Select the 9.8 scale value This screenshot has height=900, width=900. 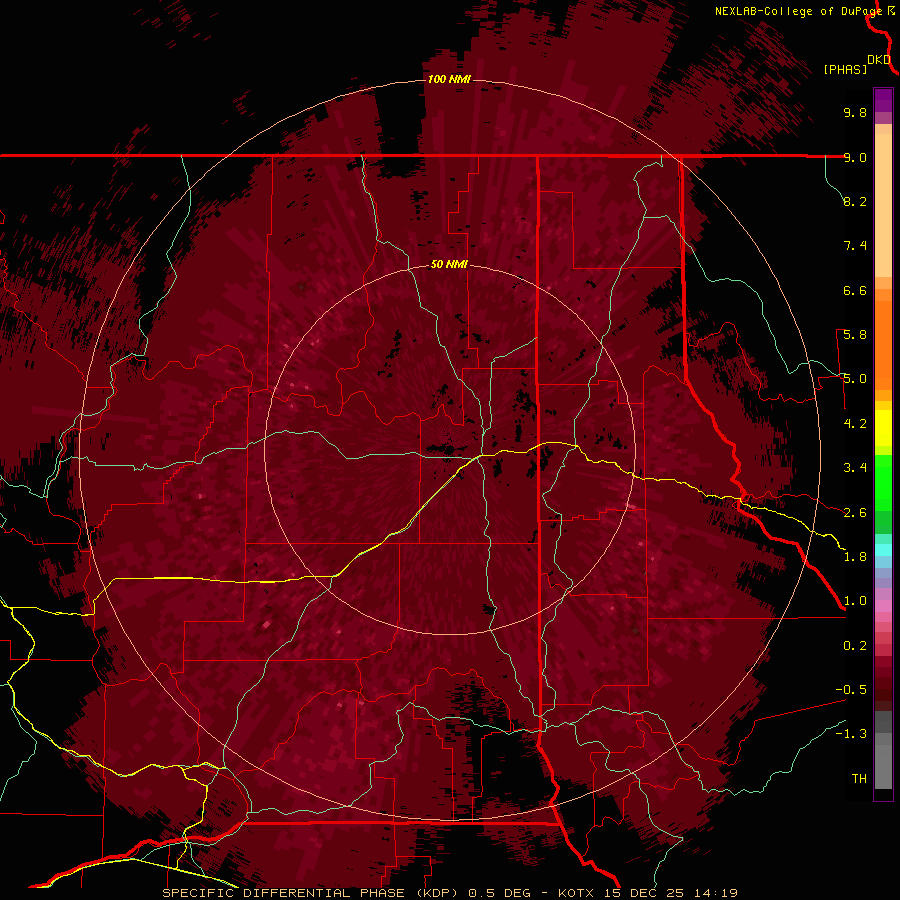click(x=855, y=112)
